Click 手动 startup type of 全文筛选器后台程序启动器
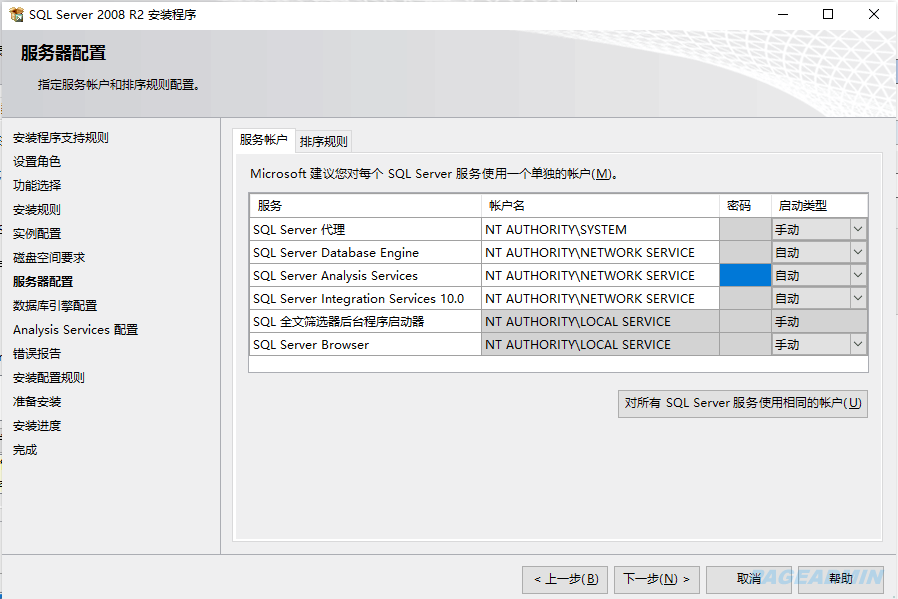The image size is (898, 599). coord(820,322)
